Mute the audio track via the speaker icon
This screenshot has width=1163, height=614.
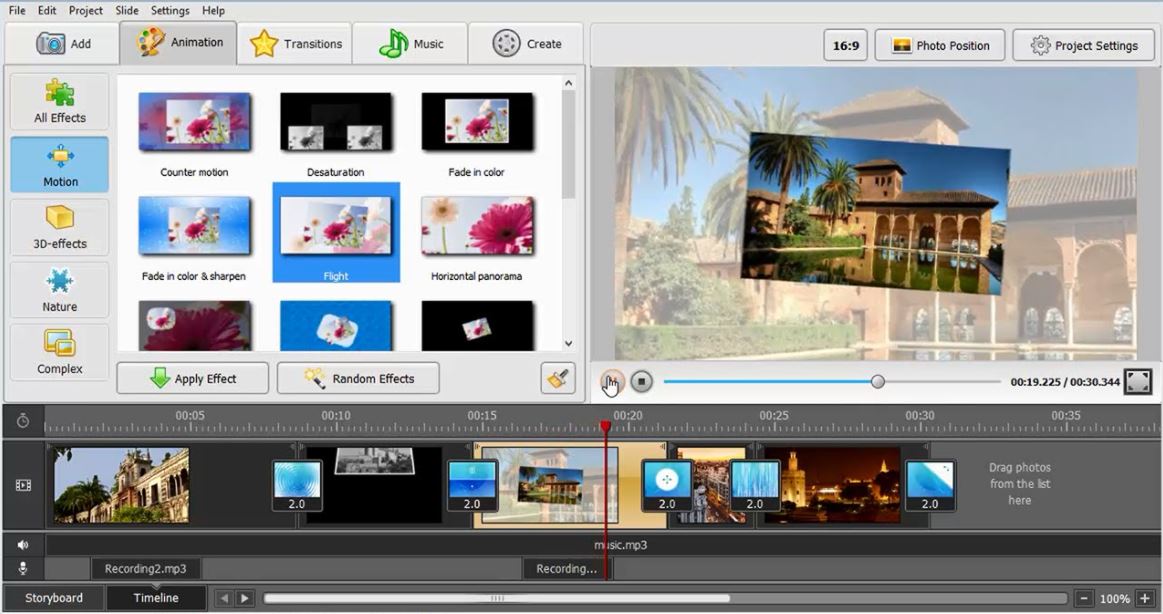[22, 544]
